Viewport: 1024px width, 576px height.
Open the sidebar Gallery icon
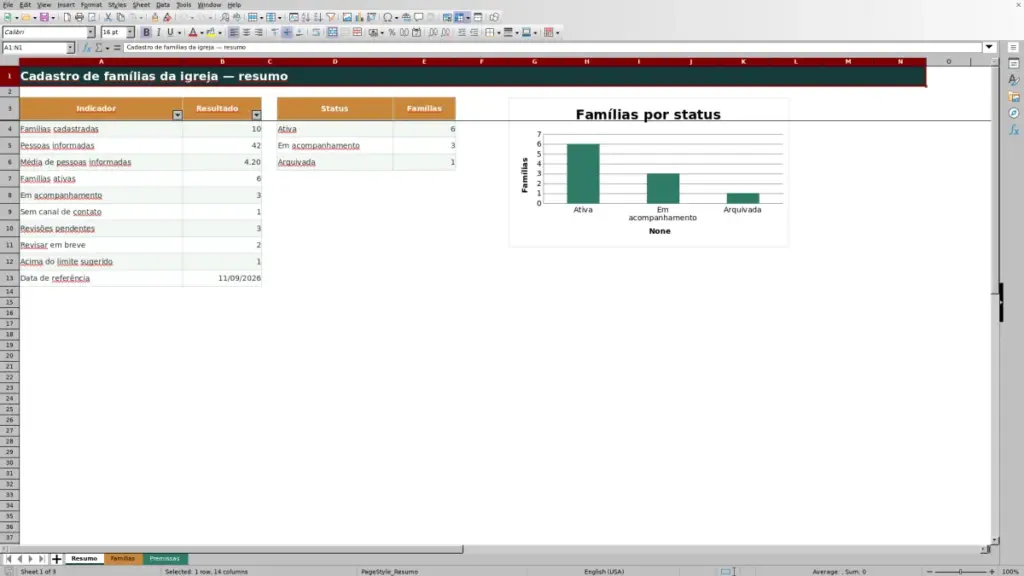tap(1014, 97)
